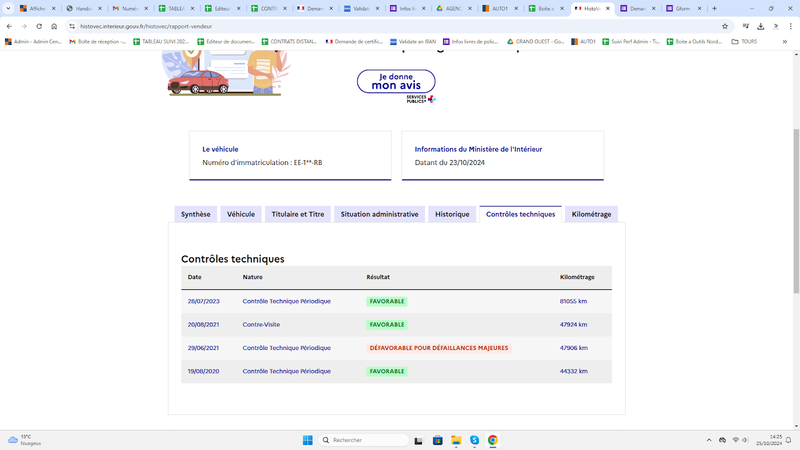This screenshot has height=450, width=800.
Task: Click the FAVORABLE badge for 20/08/2021
Action: click(387, 324)
